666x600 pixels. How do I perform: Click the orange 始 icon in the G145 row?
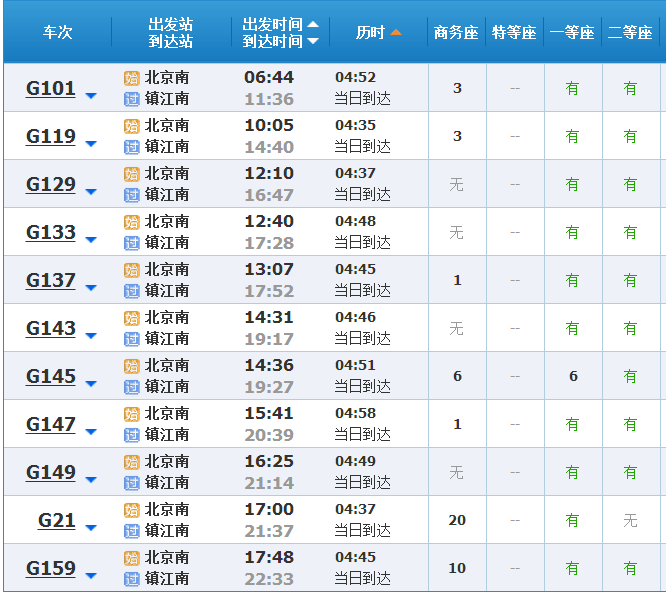(x=131, y=366)
